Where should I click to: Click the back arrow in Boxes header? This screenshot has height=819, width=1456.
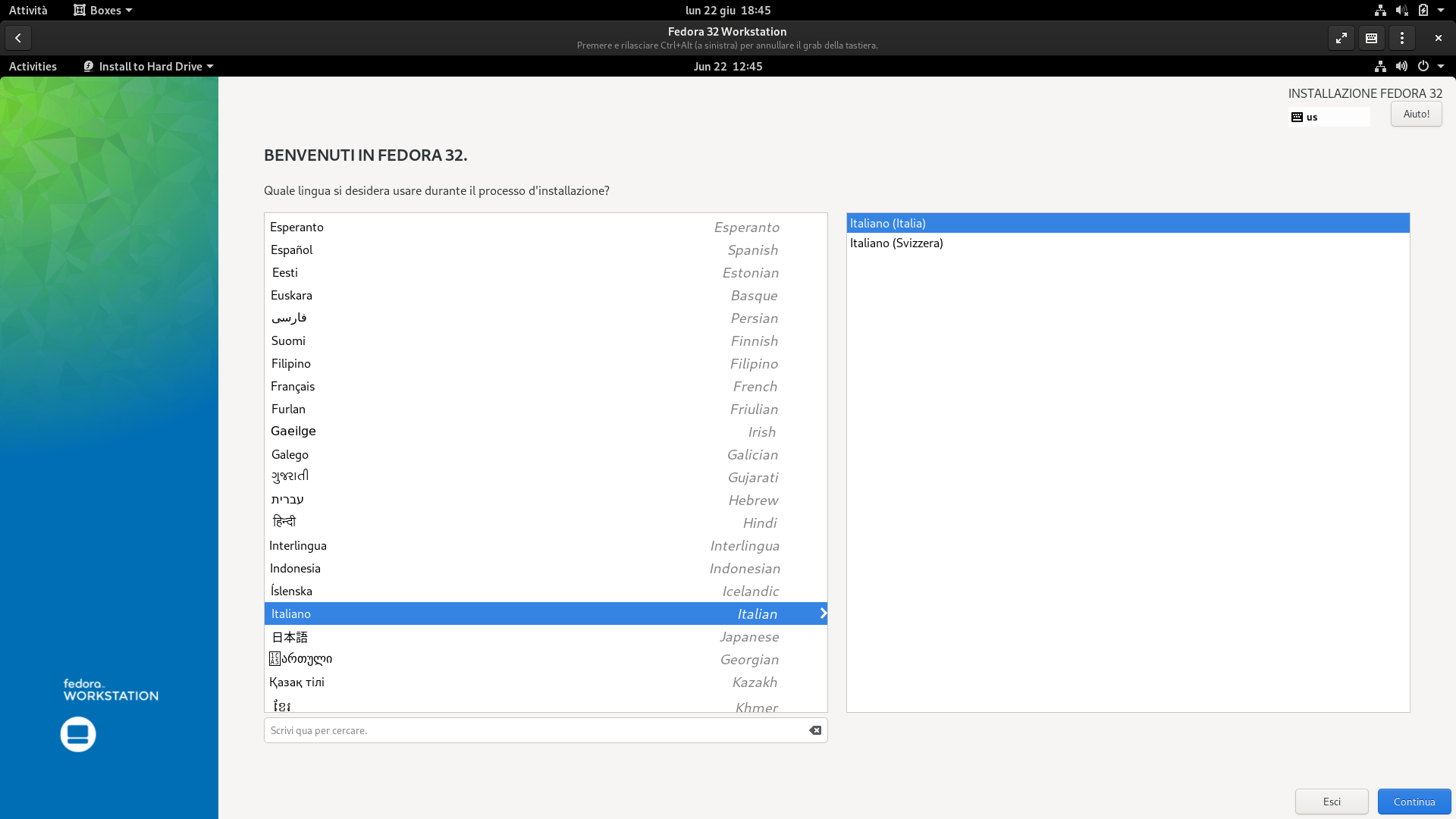(x=18, y=38)
